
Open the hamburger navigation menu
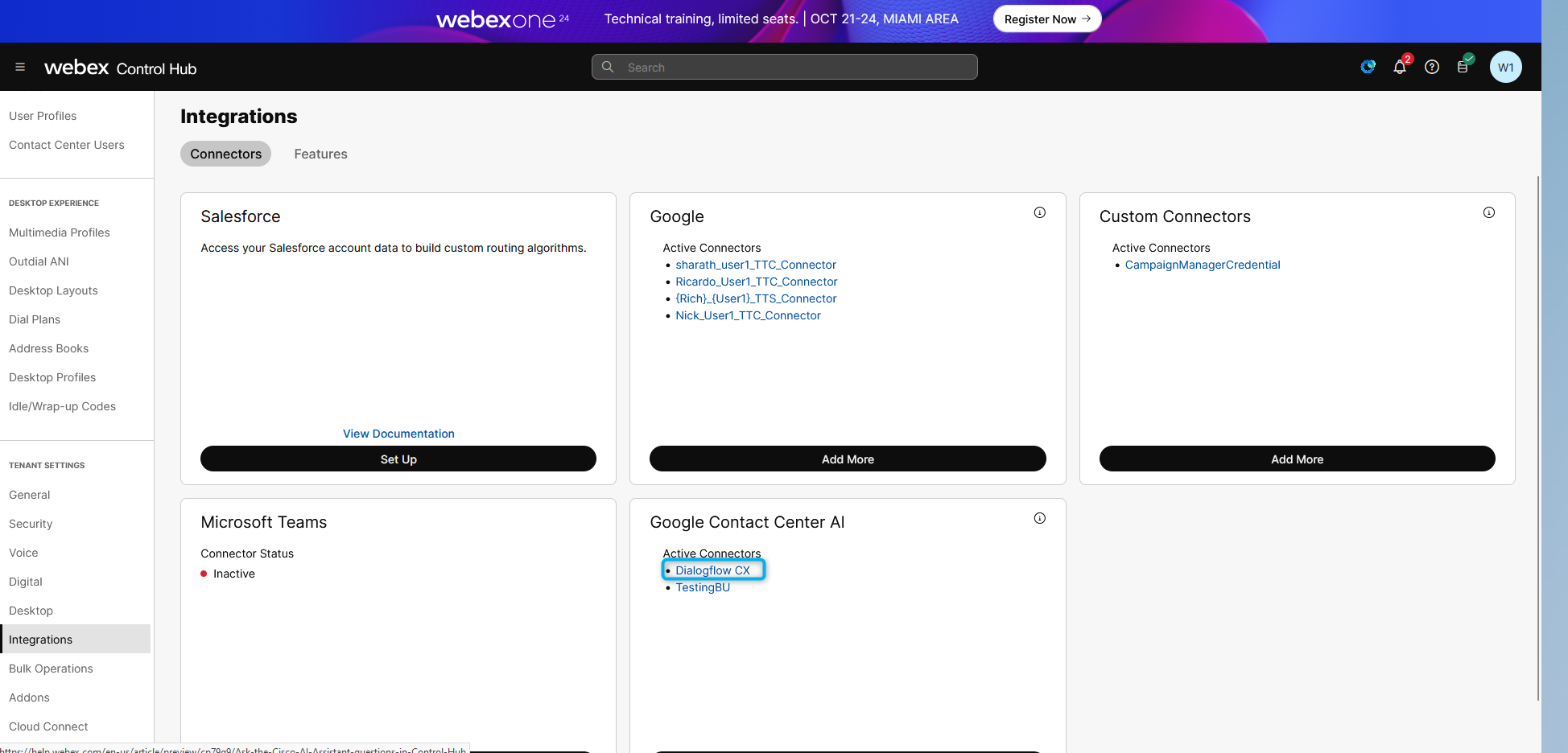[20, 67]
